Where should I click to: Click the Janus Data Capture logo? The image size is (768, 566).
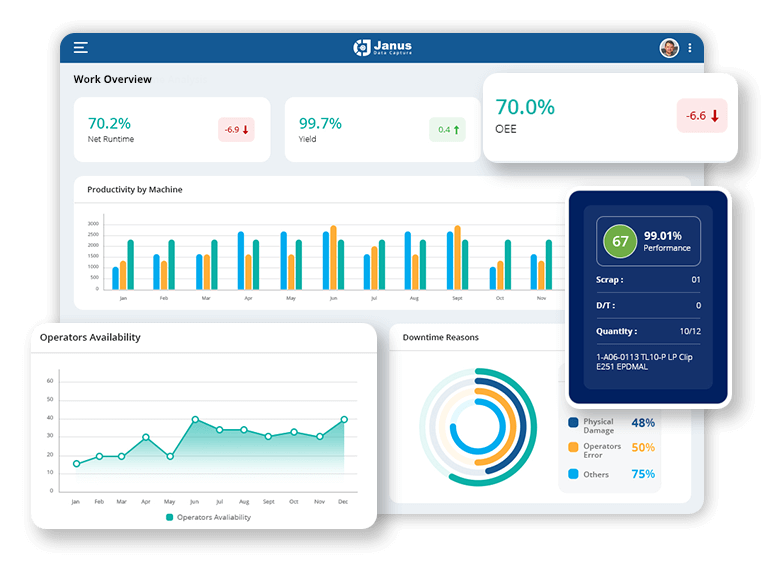(x=382, y=47)
